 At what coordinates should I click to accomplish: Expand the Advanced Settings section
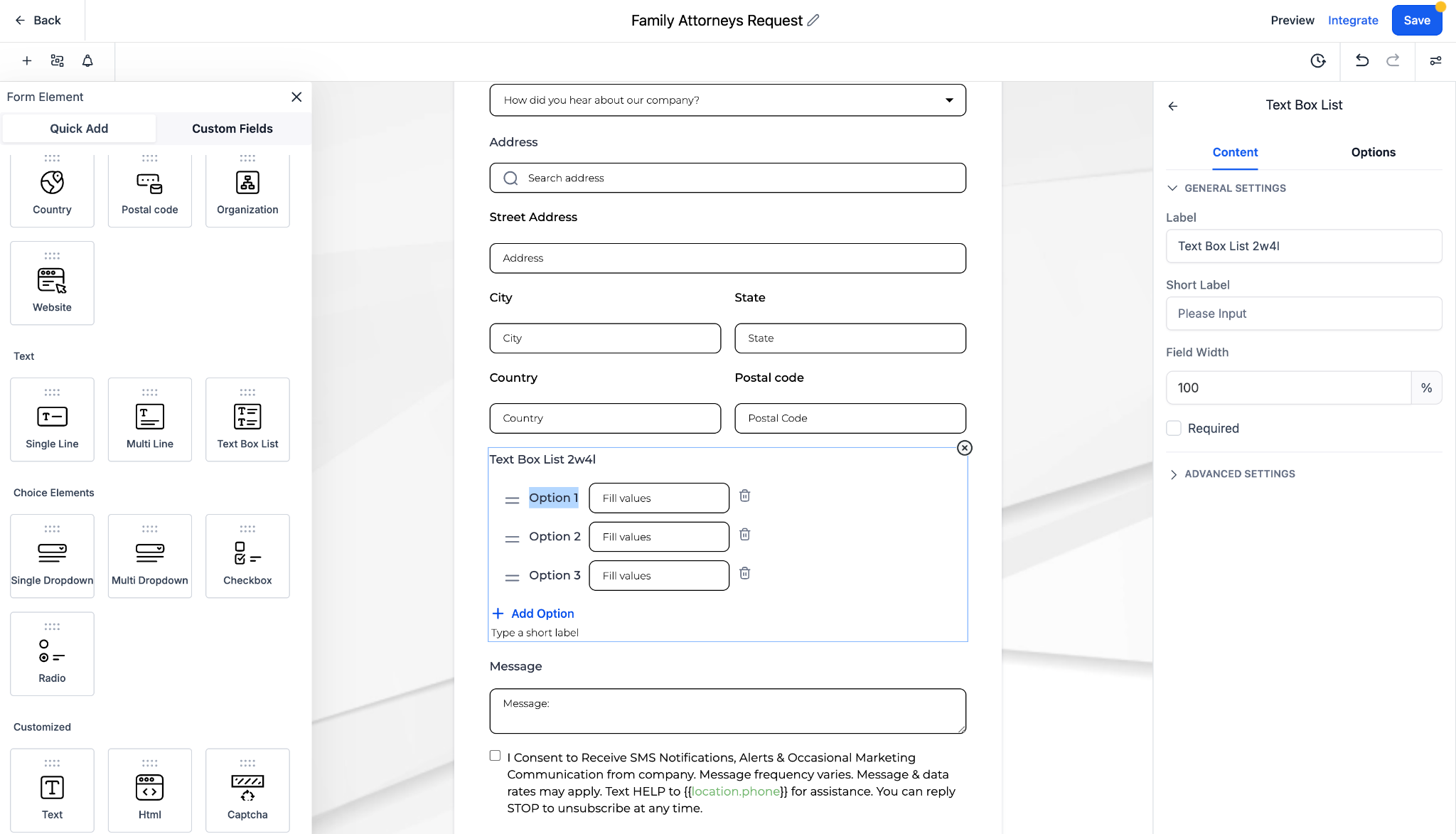(x=1239, y=474)
